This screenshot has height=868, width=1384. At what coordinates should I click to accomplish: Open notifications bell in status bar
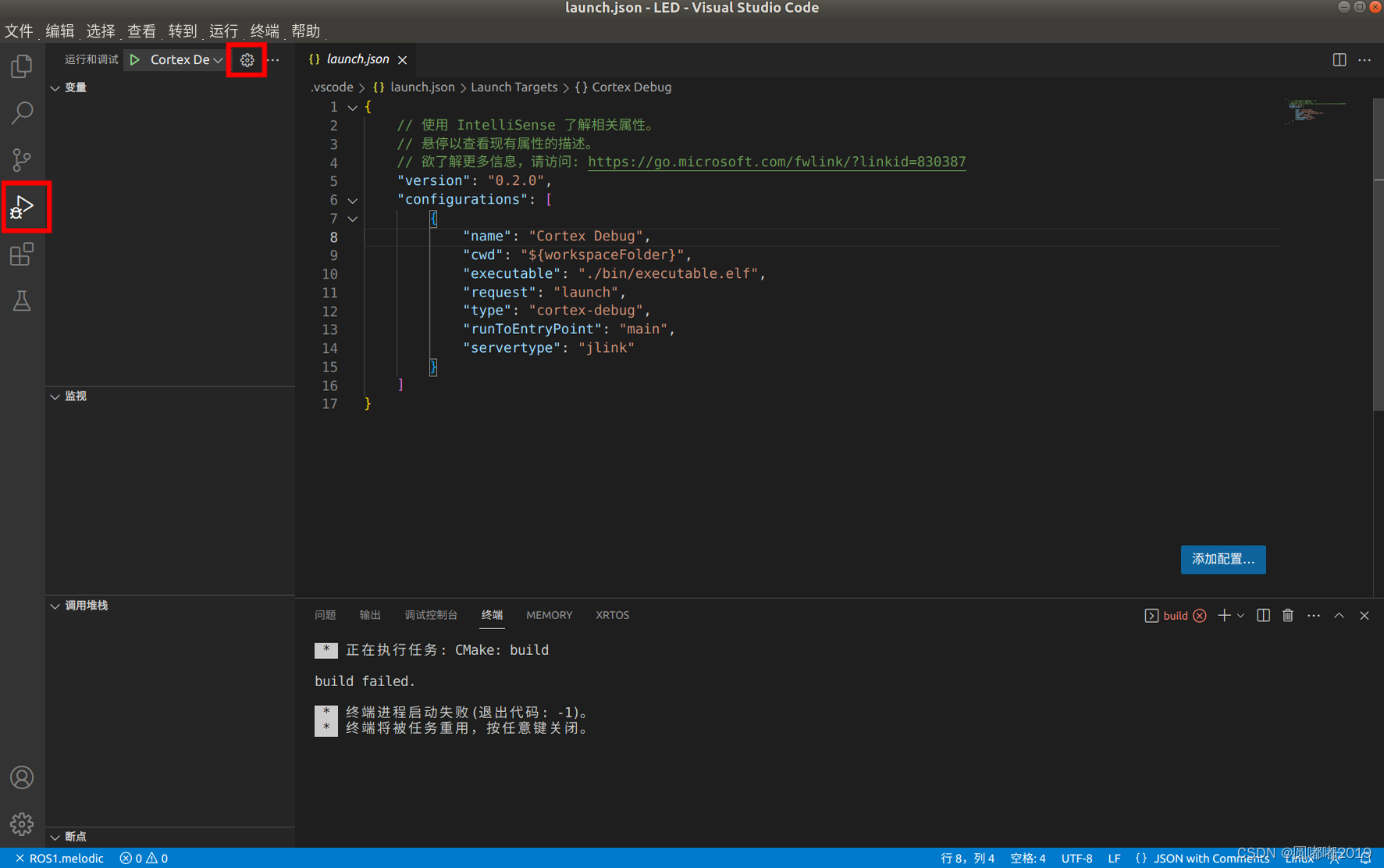[x=1364, y=857]
